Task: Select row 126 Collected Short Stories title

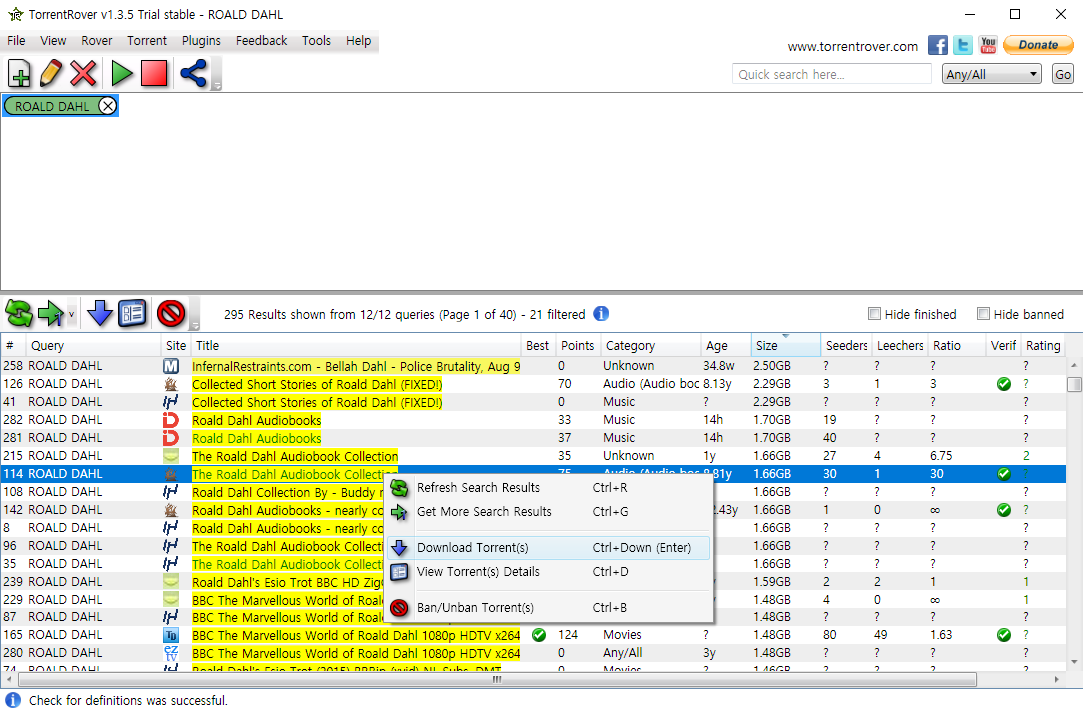Action: tap(317, 384)
